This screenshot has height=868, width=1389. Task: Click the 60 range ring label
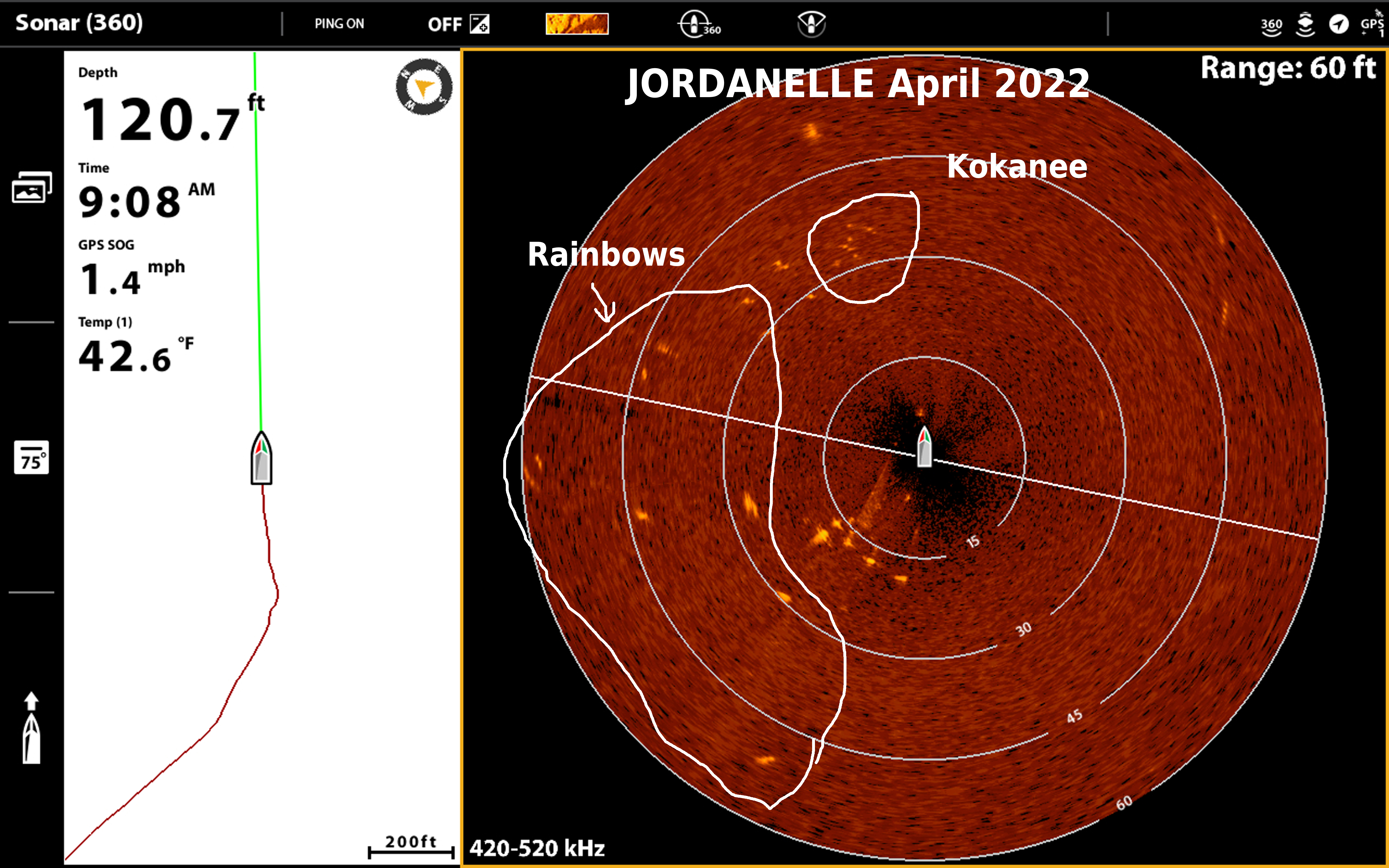click(x=1124, y=803)
